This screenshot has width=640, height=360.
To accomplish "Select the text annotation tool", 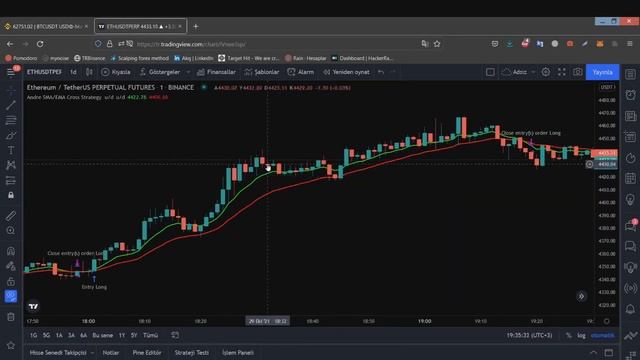I will [11, 150].
